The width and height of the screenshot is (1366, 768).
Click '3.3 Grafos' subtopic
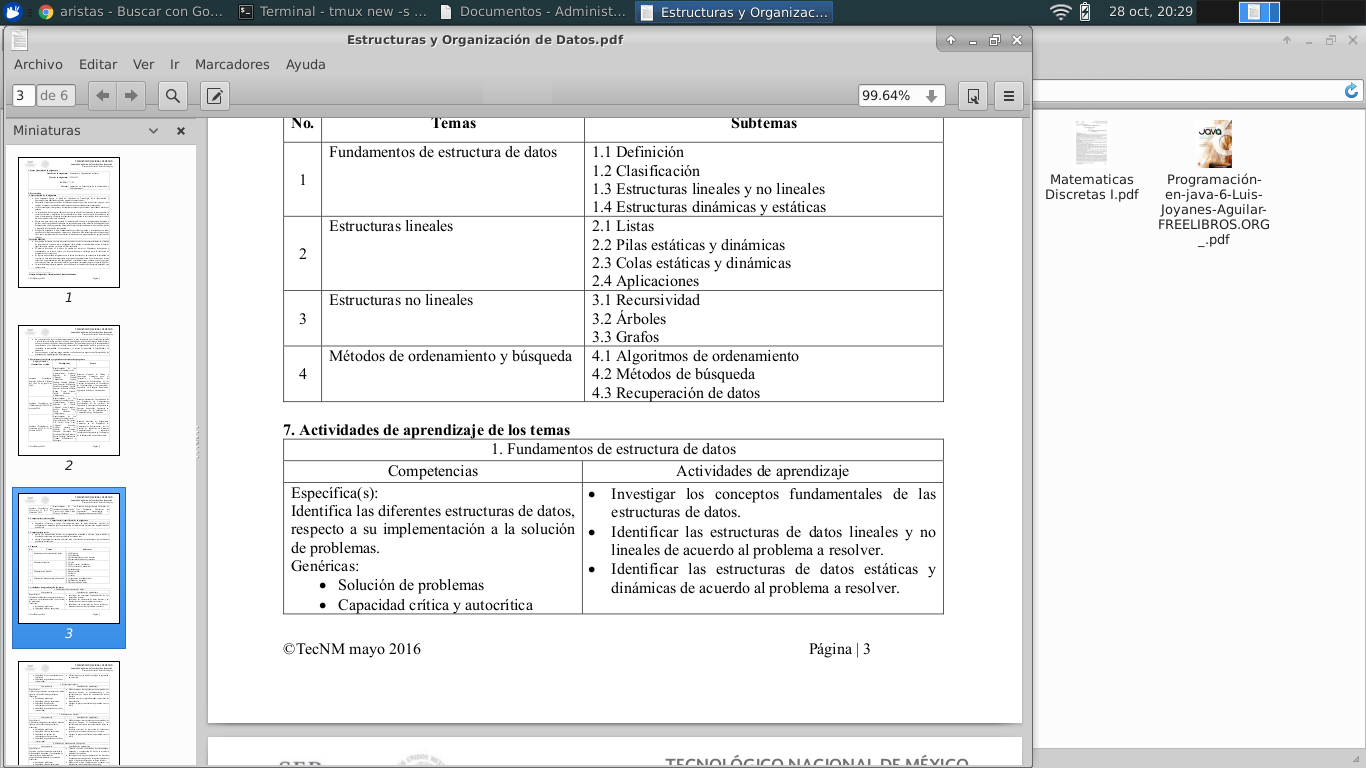626,337
